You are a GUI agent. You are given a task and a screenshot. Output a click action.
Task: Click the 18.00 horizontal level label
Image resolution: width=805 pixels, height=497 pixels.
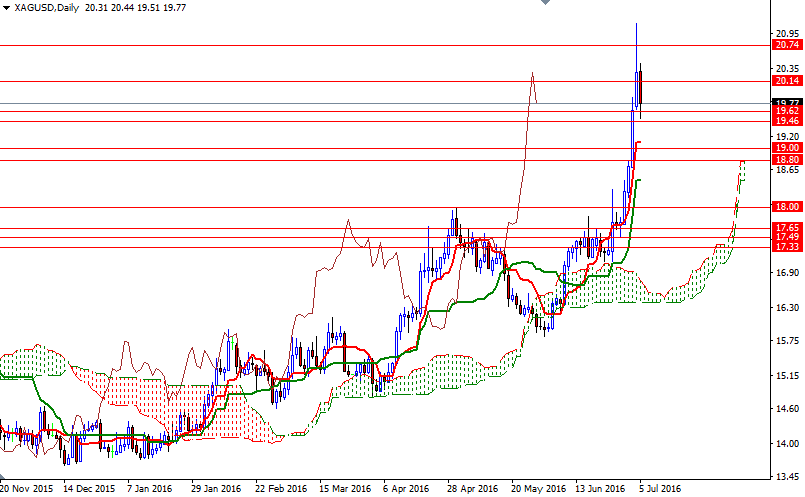[786, 207]
